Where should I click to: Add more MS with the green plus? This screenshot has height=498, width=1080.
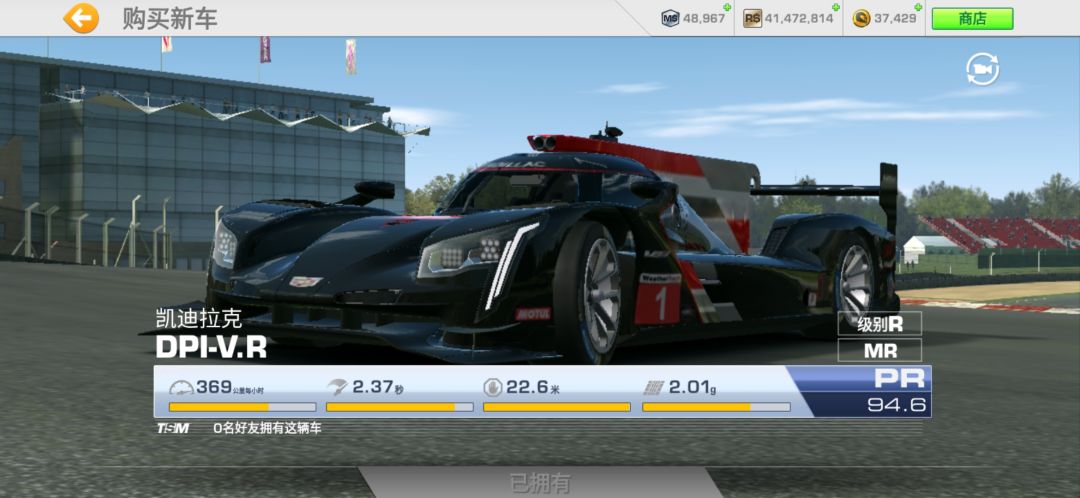tap(727, 8)
